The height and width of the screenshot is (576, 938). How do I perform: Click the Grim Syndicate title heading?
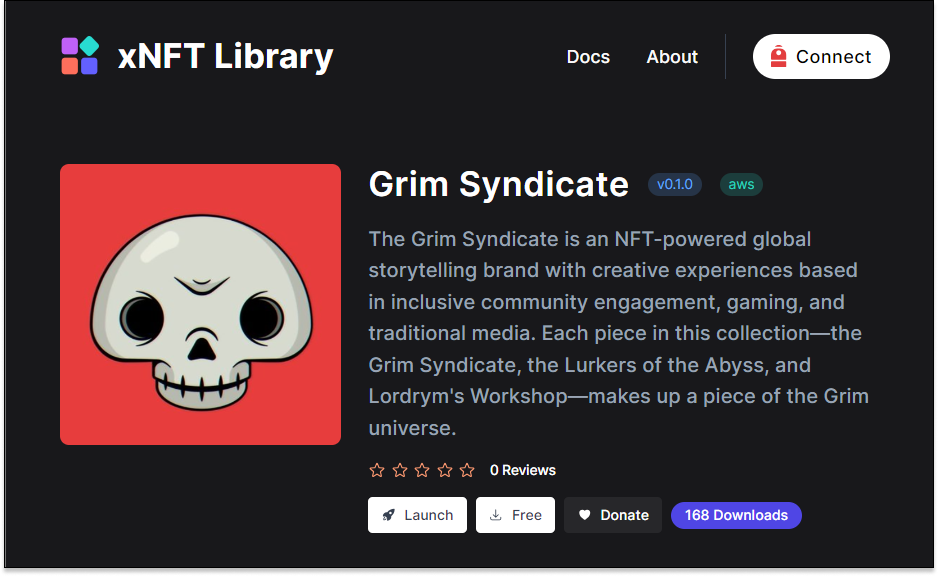coord(498,184)
